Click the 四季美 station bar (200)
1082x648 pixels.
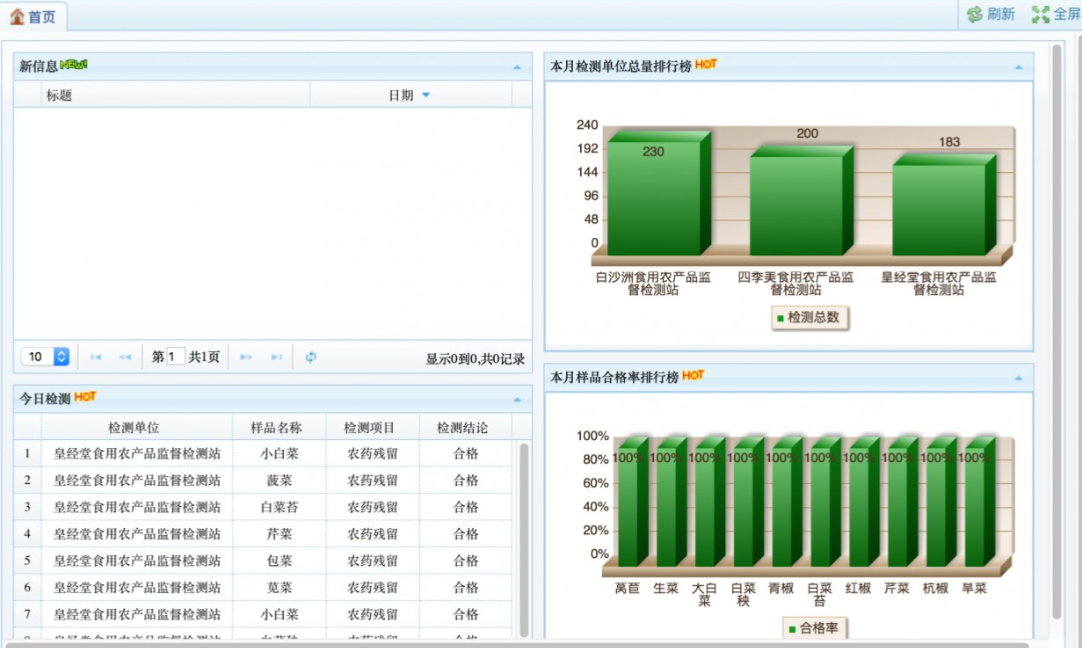[x=801, y=201]
